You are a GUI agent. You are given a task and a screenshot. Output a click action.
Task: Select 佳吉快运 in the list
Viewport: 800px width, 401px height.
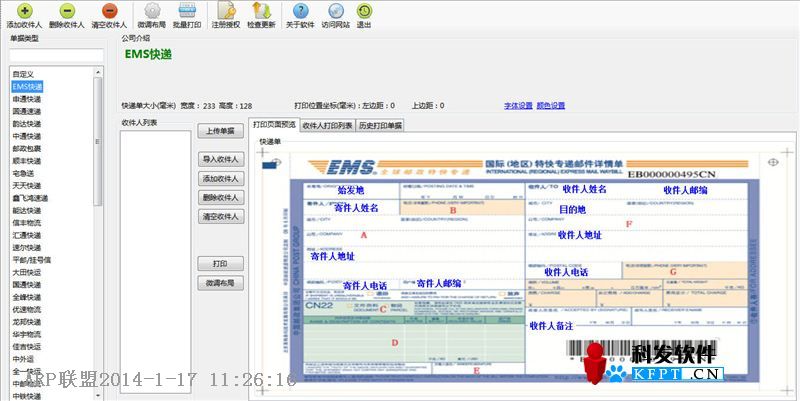[27, 346]
